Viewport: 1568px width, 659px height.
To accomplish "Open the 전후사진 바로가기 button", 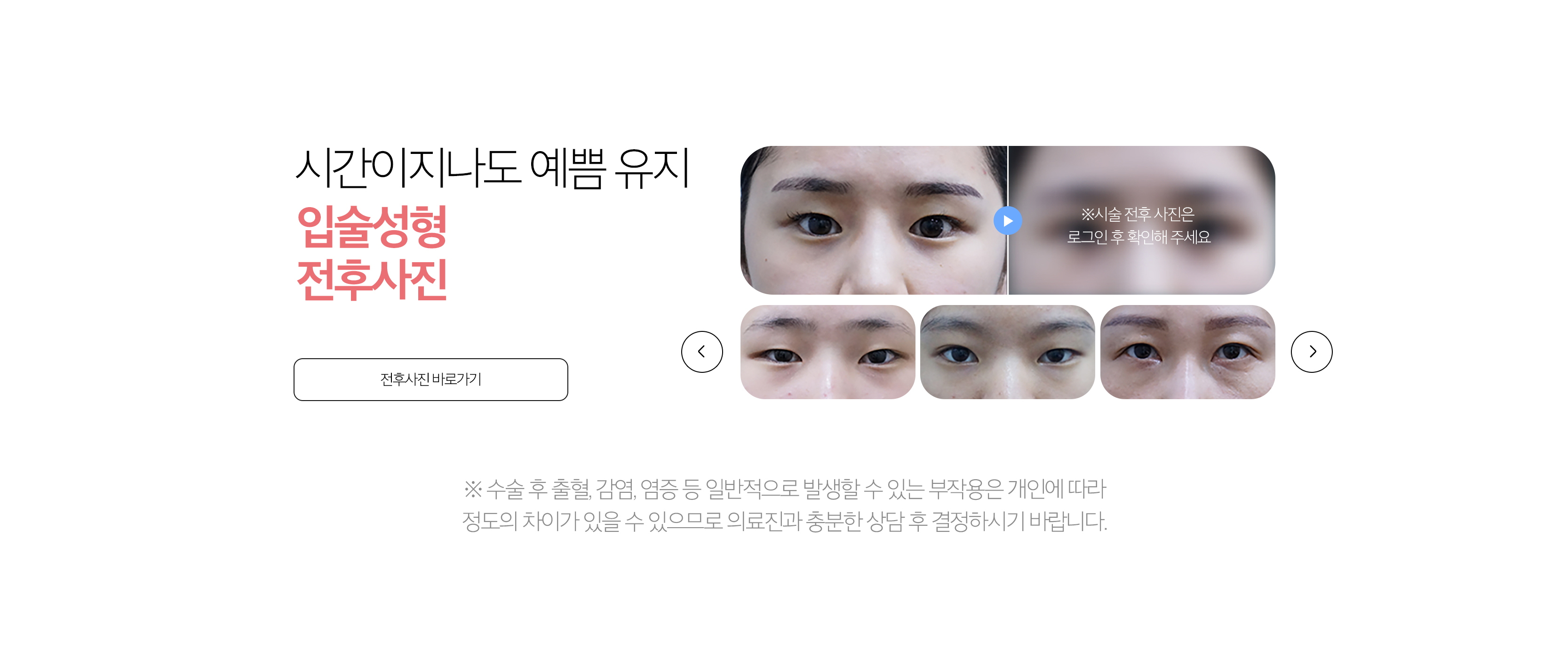I will [430, 379].
